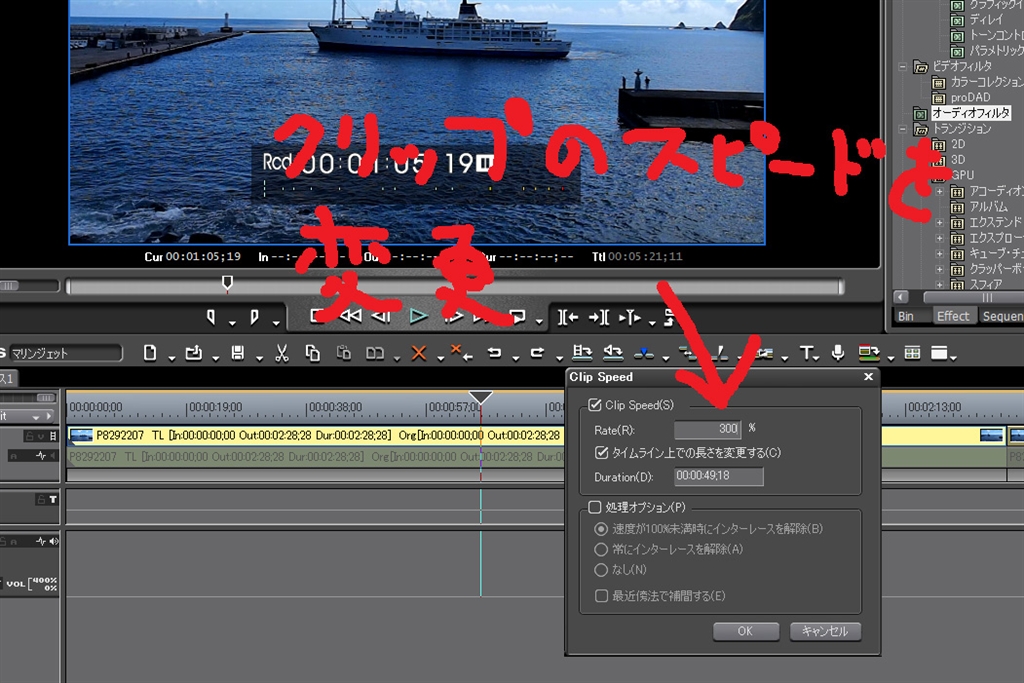Viewport: 1024px width, 683px height.
Task: Expand the キューブ transition folder
Action: (x=940, y=253)
